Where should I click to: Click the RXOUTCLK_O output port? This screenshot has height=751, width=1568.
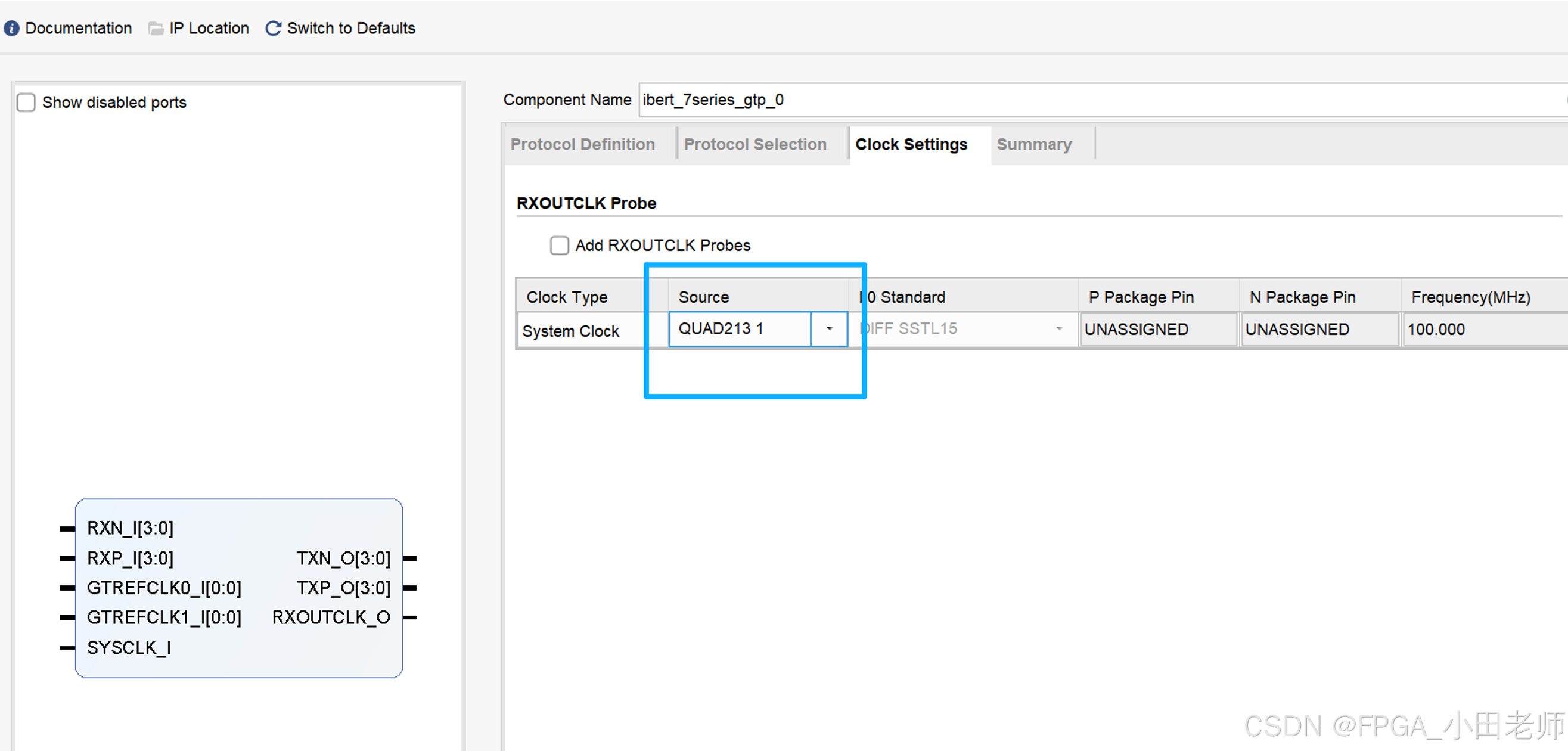(331, 617)
